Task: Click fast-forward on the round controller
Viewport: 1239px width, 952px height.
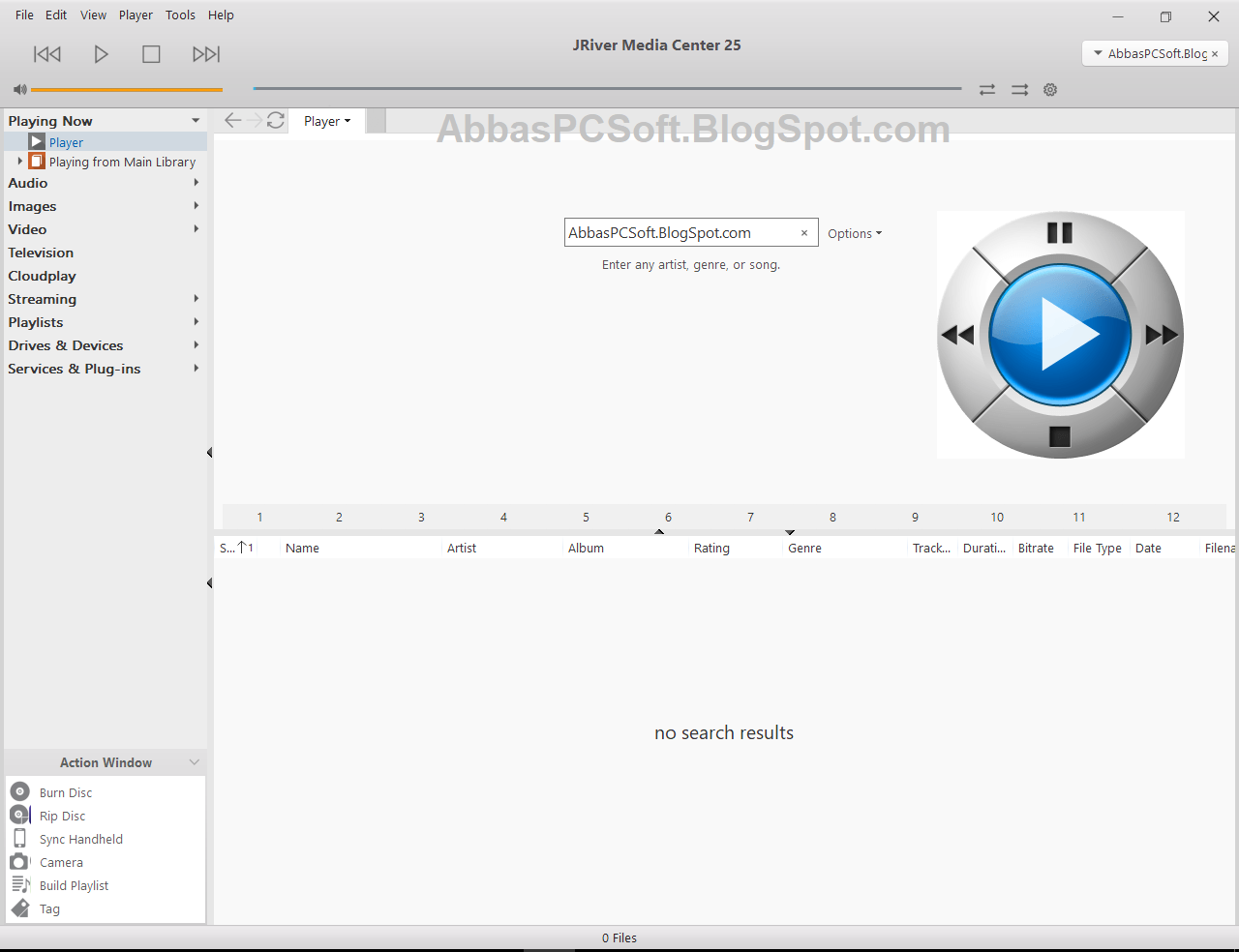Action: tap(1162, 335)
